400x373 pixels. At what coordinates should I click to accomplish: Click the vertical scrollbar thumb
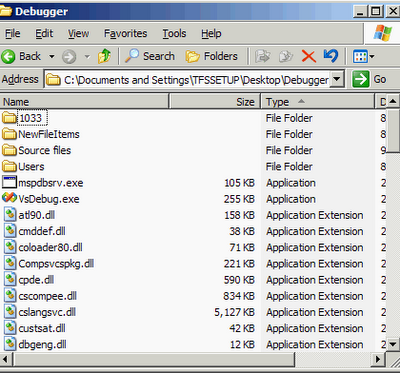click(393, 131)
